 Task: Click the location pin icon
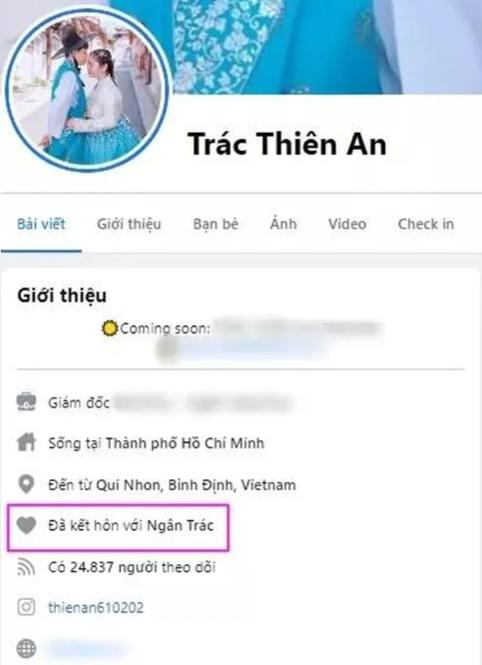click(x=26, y=484)
